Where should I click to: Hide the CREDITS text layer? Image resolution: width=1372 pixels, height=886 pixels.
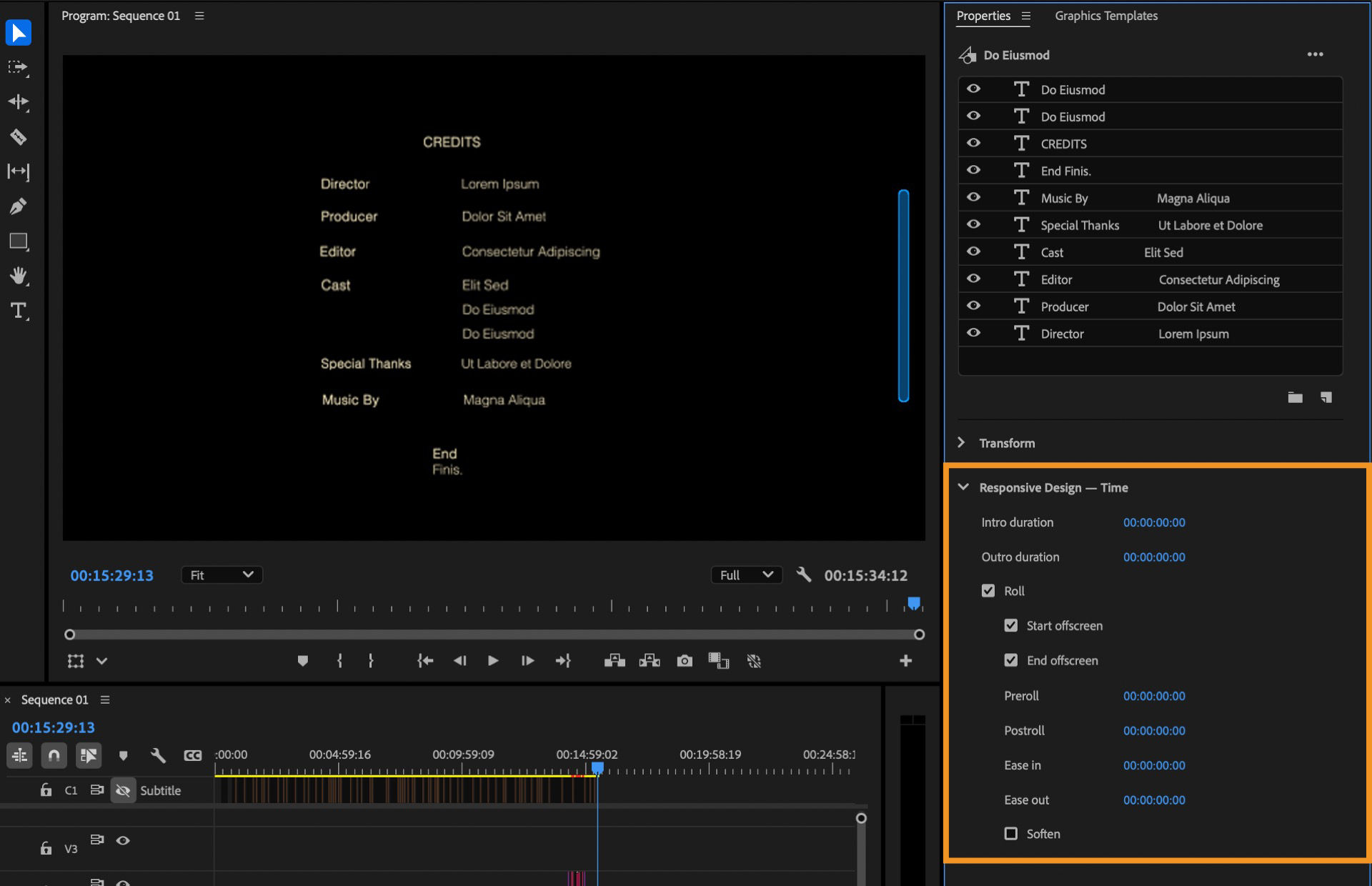click(973, 142)
